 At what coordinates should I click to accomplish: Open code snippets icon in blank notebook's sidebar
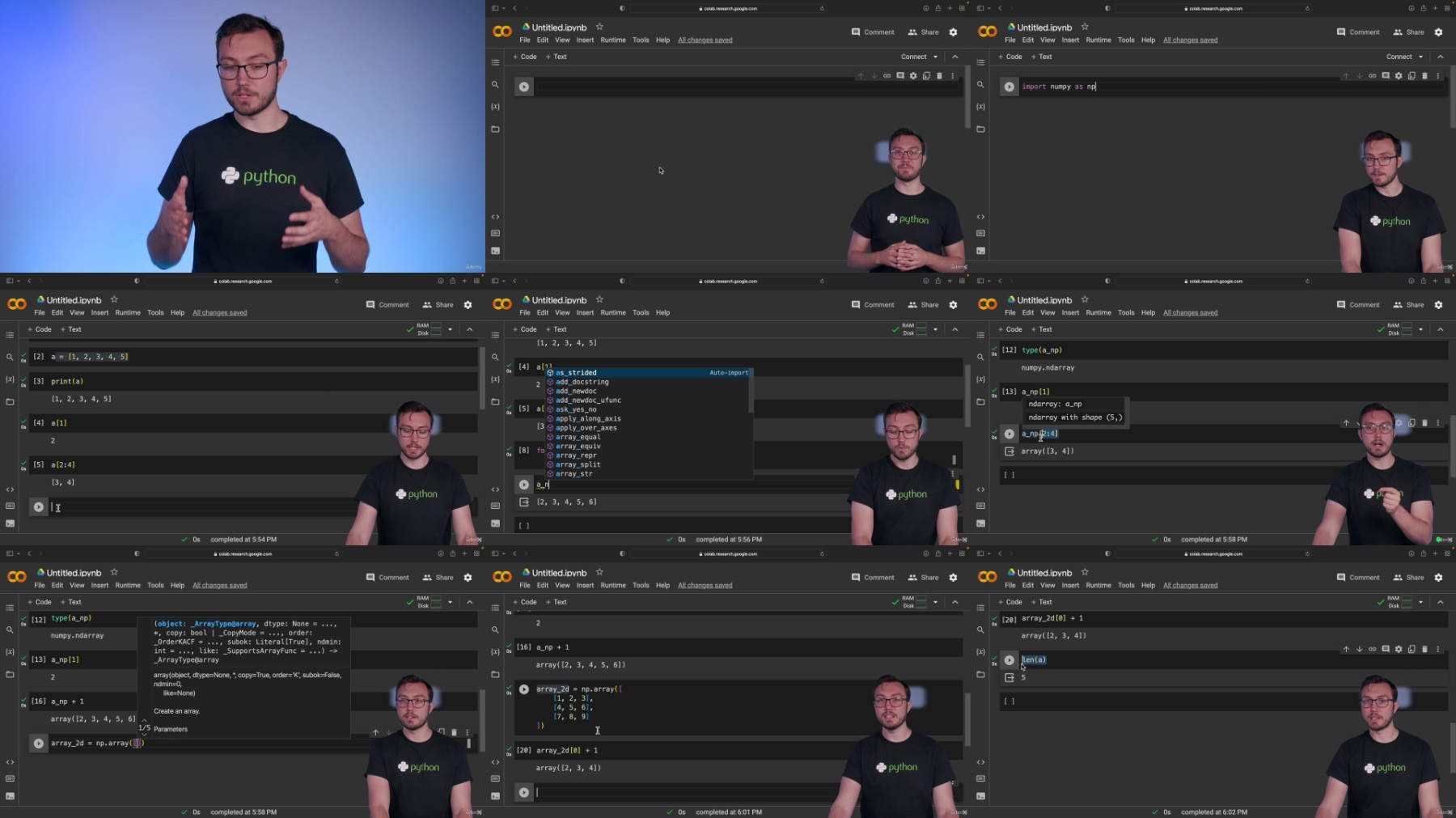tap(495, 217)
